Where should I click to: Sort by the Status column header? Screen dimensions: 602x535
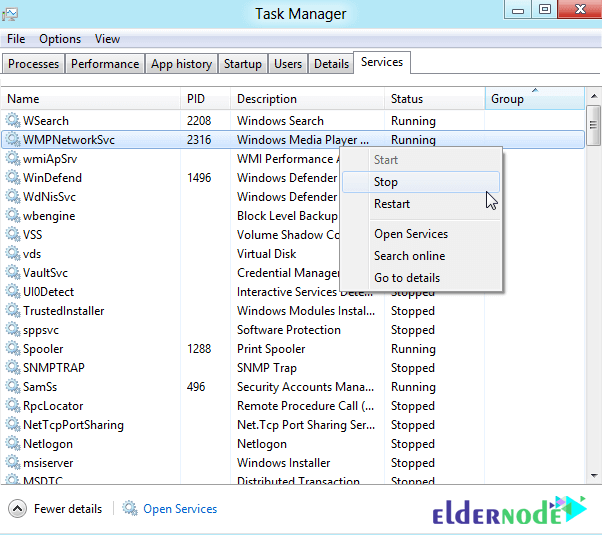click(435, 99)
